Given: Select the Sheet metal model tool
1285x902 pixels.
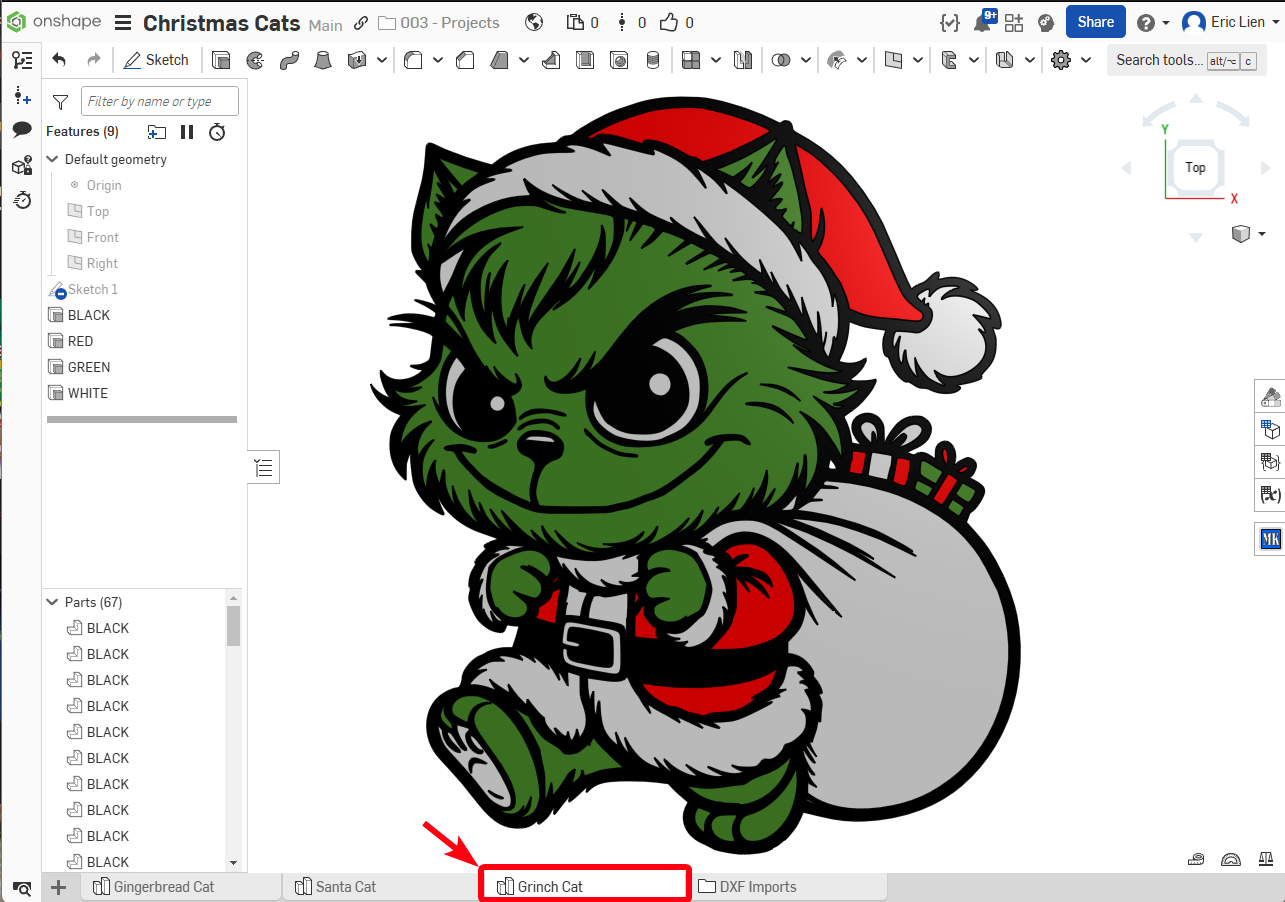Looking at the screenshot, I should [1005, 60].
